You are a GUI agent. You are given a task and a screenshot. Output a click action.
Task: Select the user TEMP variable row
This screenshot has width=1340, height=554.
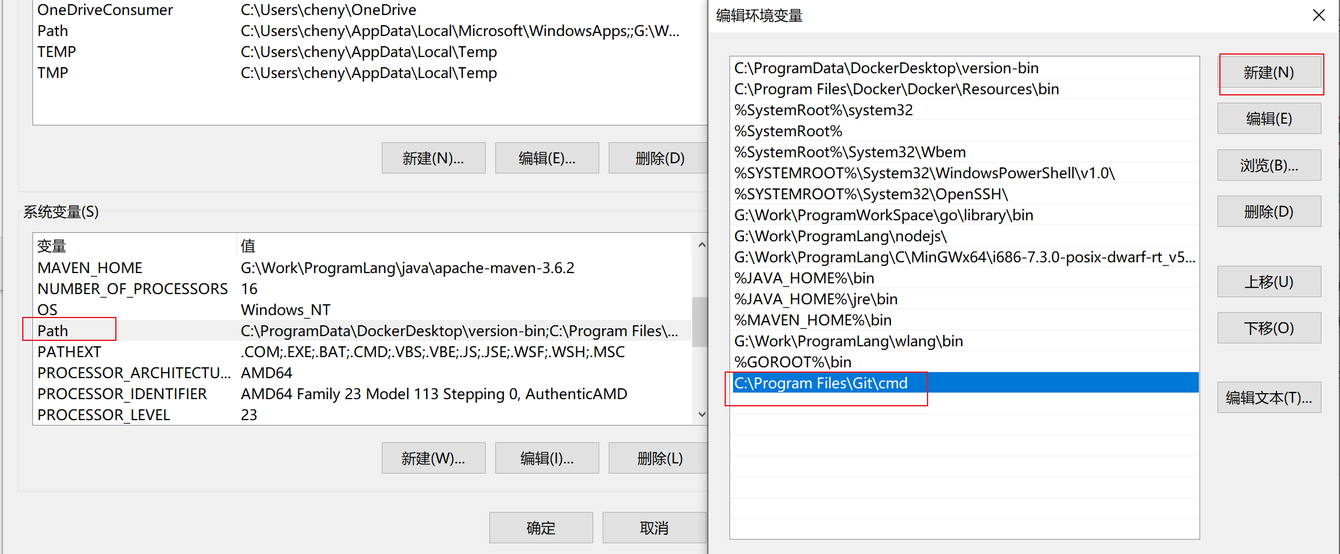coord(57,52)
